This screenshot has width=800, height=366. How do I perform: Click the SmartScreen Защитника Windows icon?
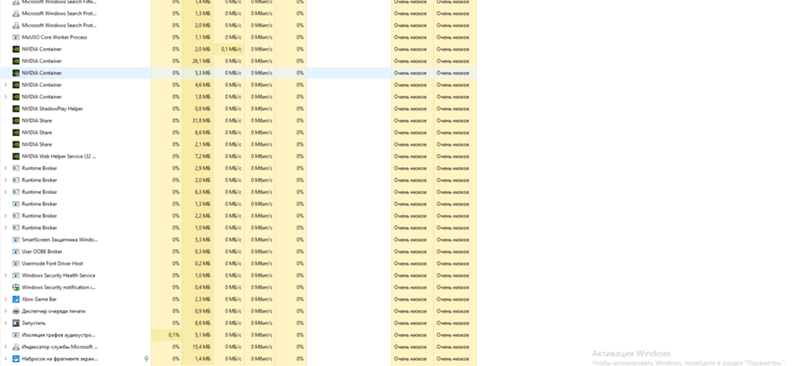[16, 239]
